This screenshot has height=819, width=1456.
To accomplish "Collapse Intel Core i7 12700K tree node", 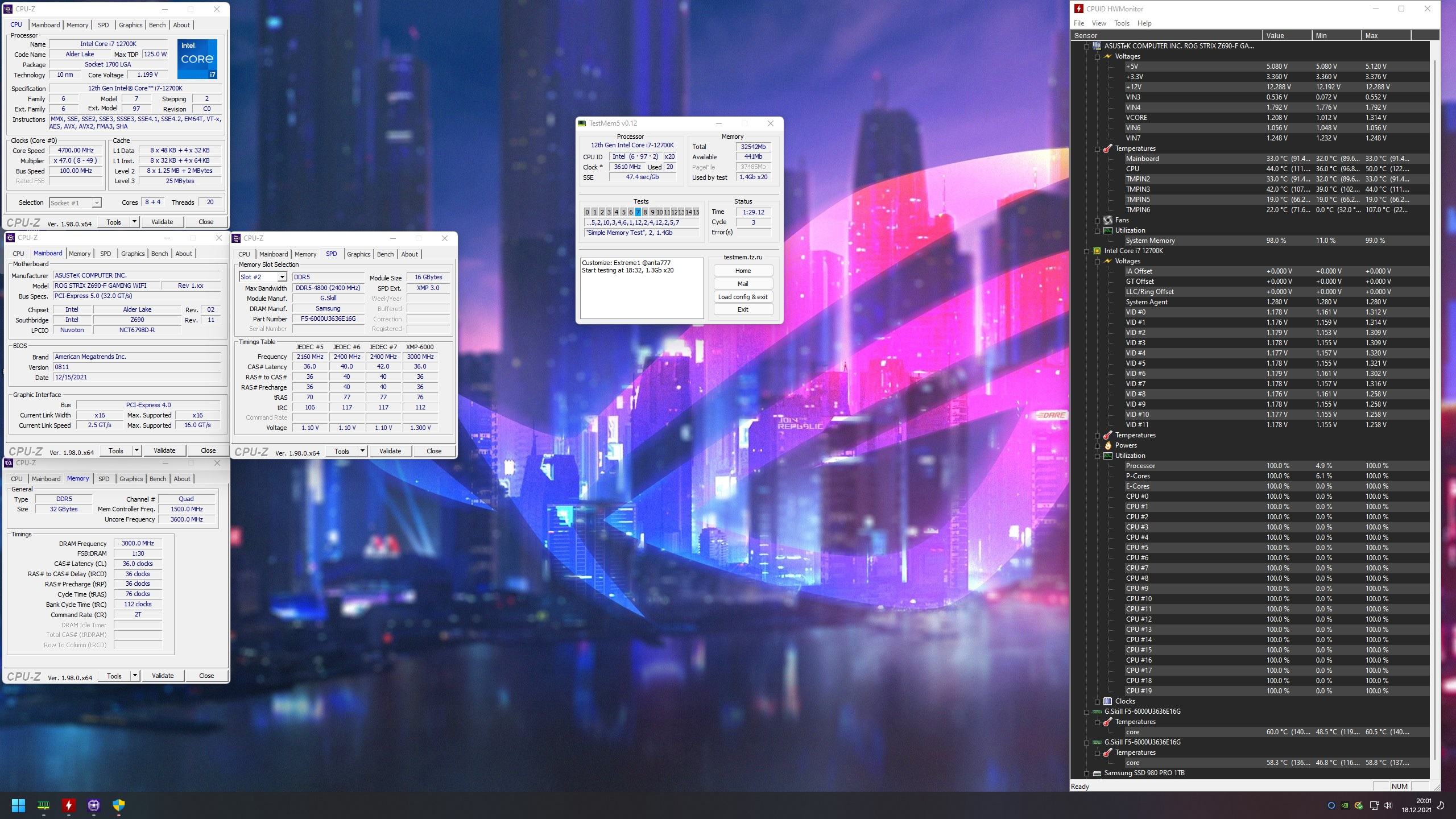I will pyautogui.click(x=1087, y=251).
